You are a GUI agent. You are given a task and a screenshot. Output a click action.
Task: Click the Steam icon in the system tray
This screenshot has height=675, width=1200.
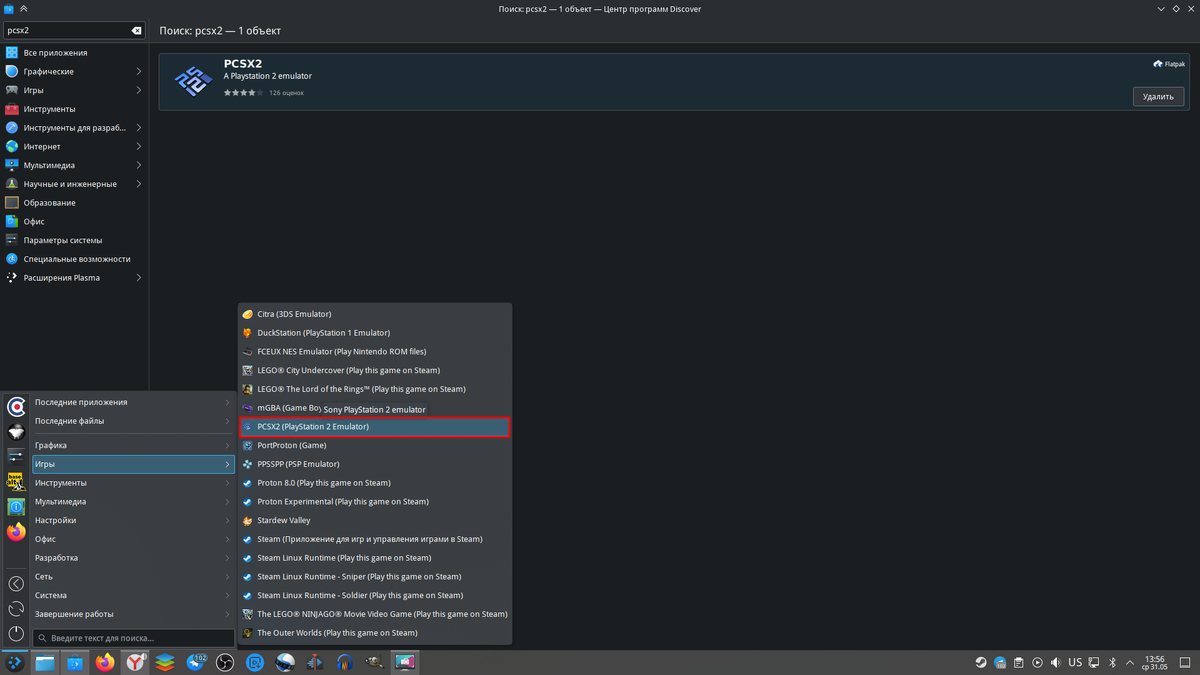click(x=981, y=662)
